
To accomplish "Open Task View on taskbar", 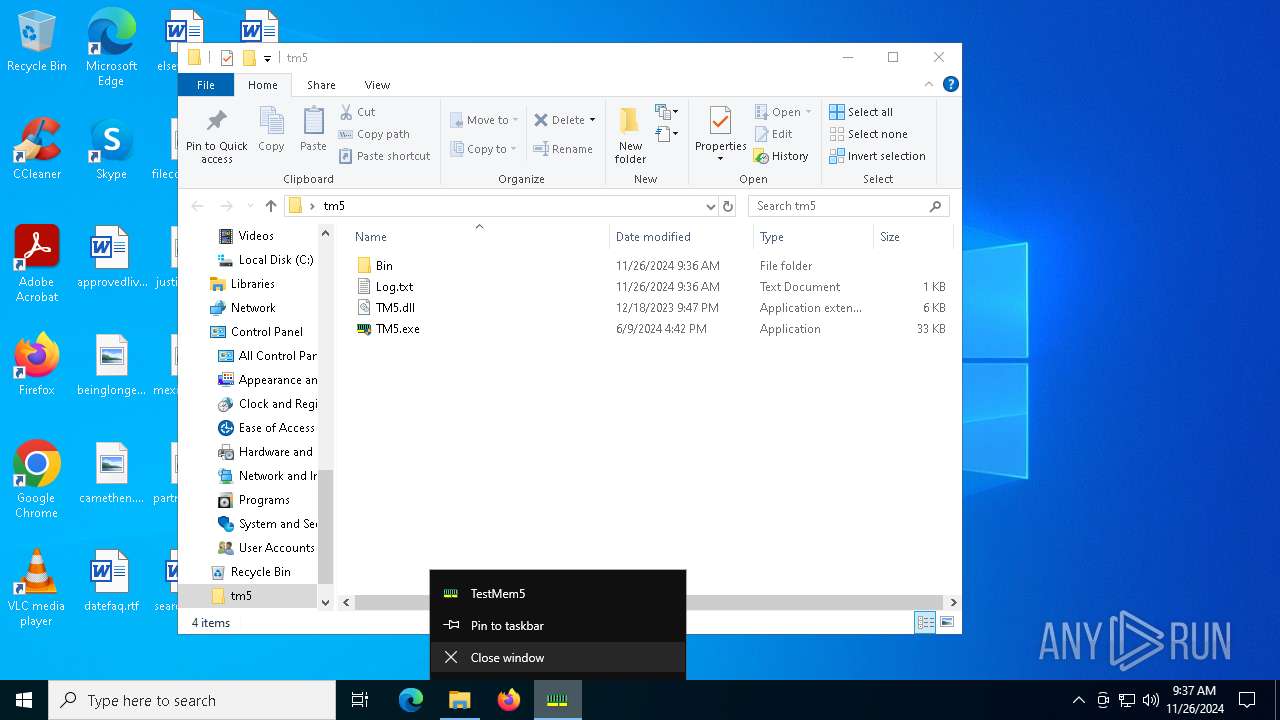I will click(360, 700).
